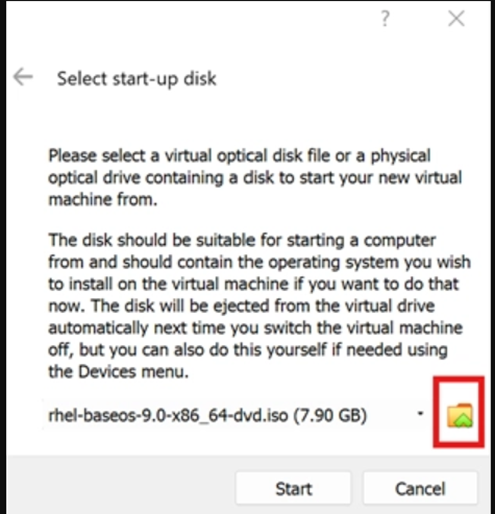The width and height of the screenshot is (495, 514).
Task: Click Start to boot the virtual machine
Action: (293, 488)
